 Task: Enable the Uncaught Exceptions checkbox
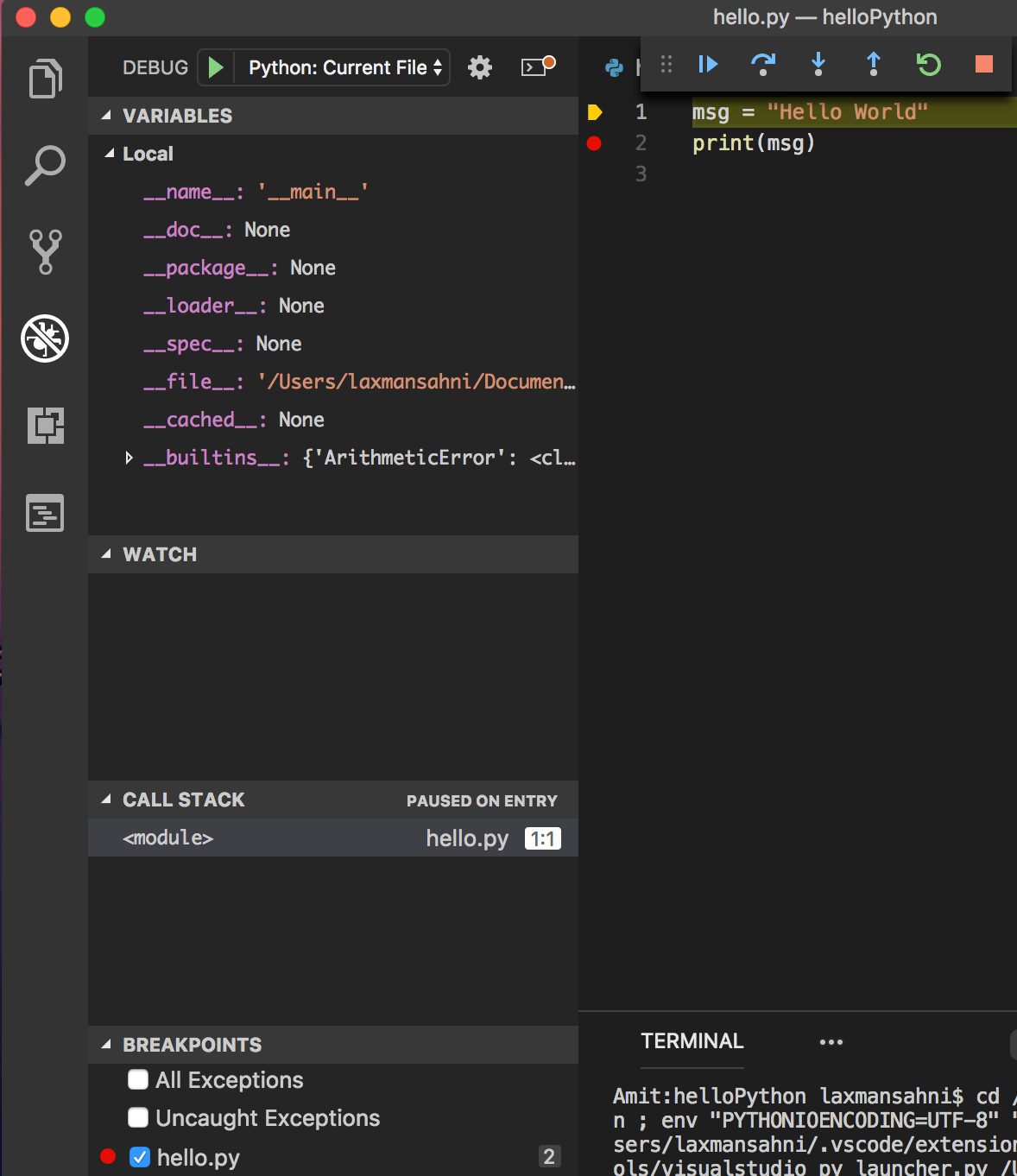click(x=138, y=1118)
